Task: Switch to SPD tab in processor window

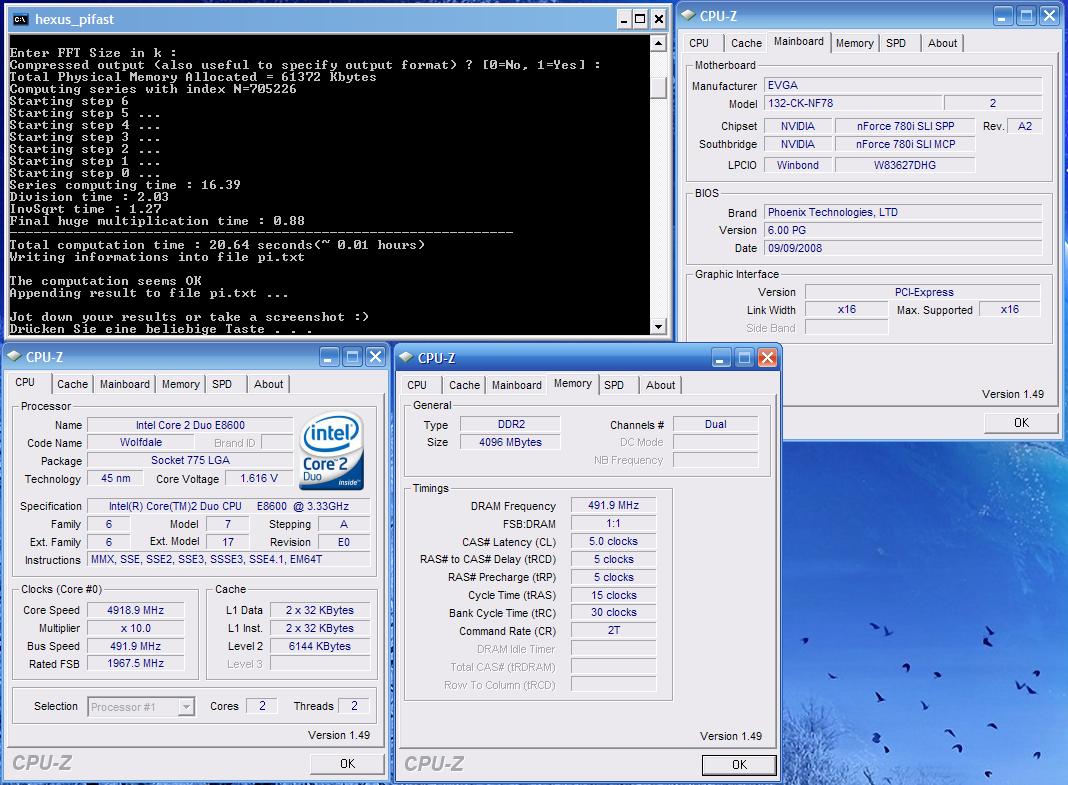Action: 222,384
